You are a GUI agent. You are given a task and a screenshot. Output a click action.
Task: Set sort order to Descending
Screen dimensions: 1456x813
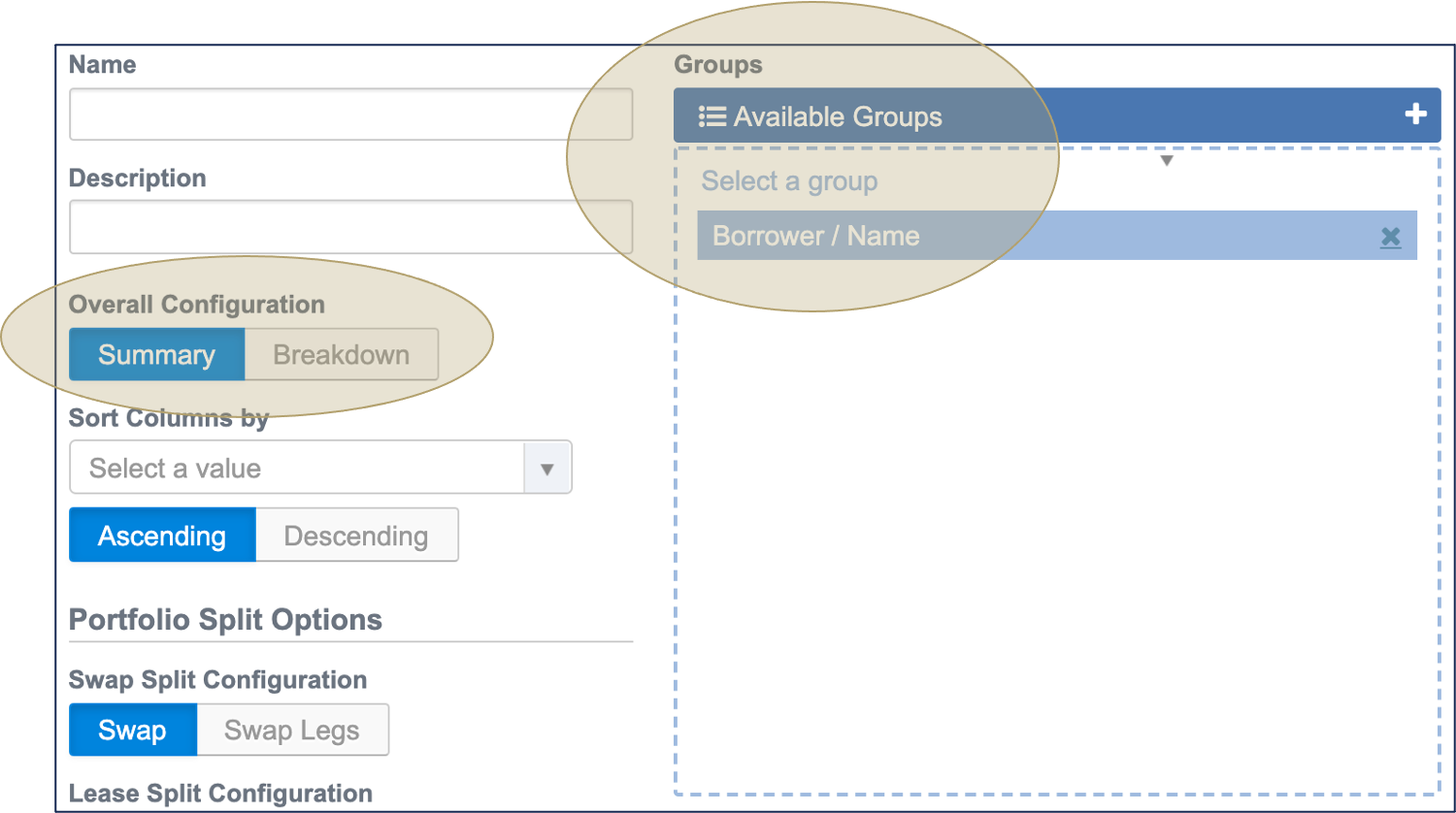[355, 536]
